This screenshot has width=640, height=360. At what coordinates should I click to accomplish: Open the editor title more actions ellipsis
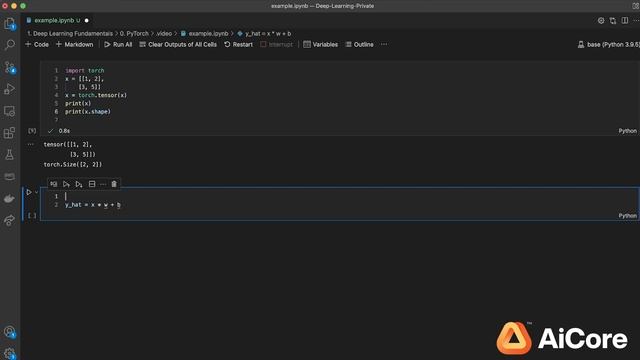click(x=636, y=20)
